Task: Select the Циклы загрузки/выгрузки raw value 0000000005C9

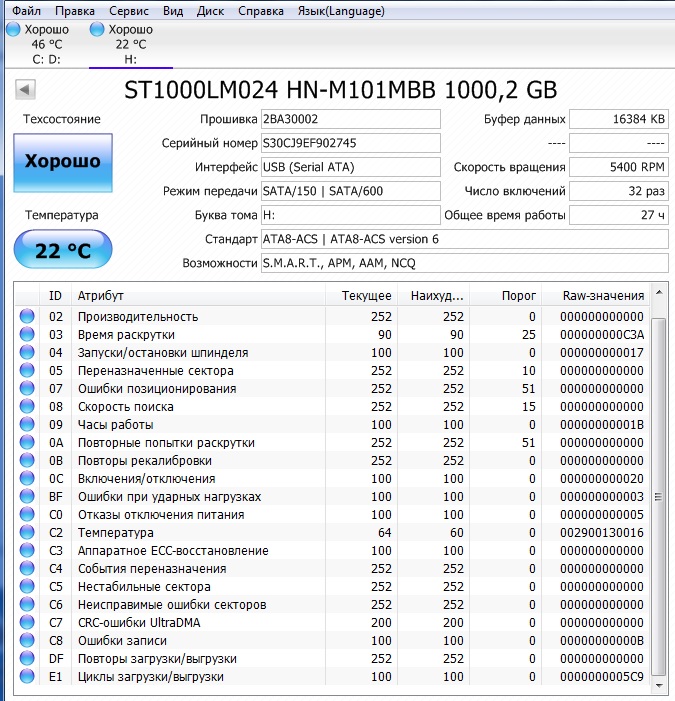Action: pos(602,676)
